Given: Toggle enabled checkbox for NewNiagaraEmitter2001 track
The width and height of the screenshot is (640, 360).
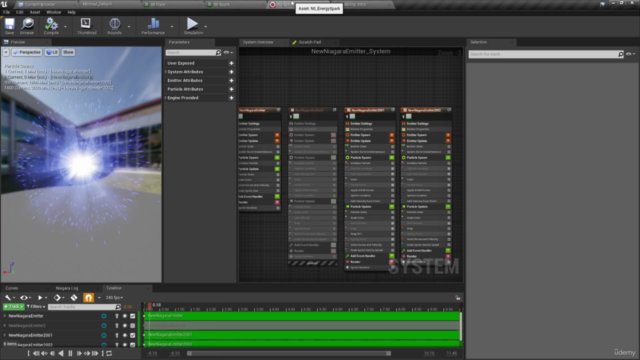Looking at the screenshot, I should point(133,335).
